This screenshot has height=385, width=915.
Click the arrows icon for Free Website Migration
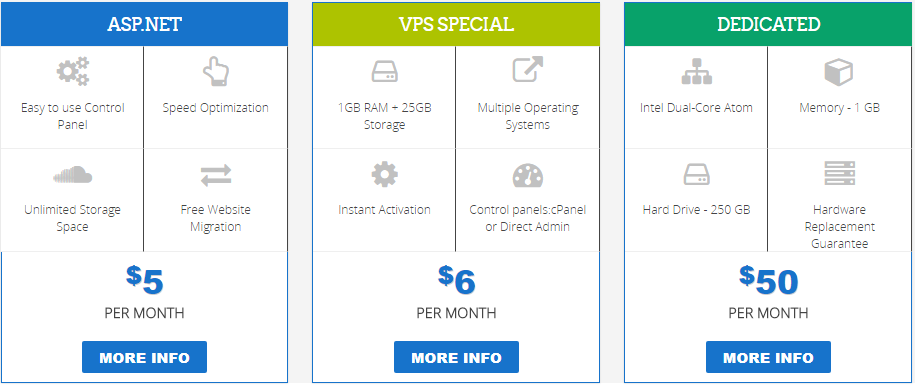[215, 175]
